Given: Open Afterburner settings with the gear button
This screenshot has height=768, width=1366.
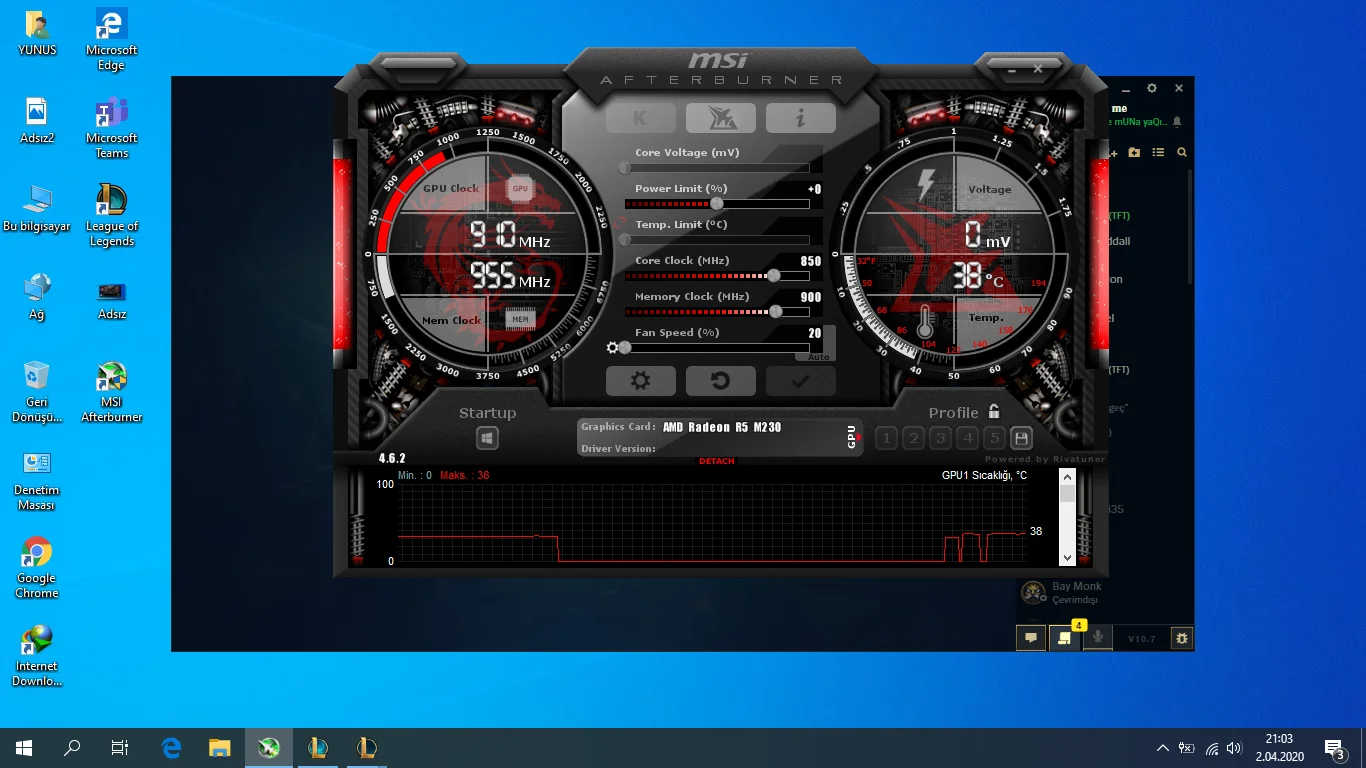Looking at the screenshot, I should click(640, 381).
